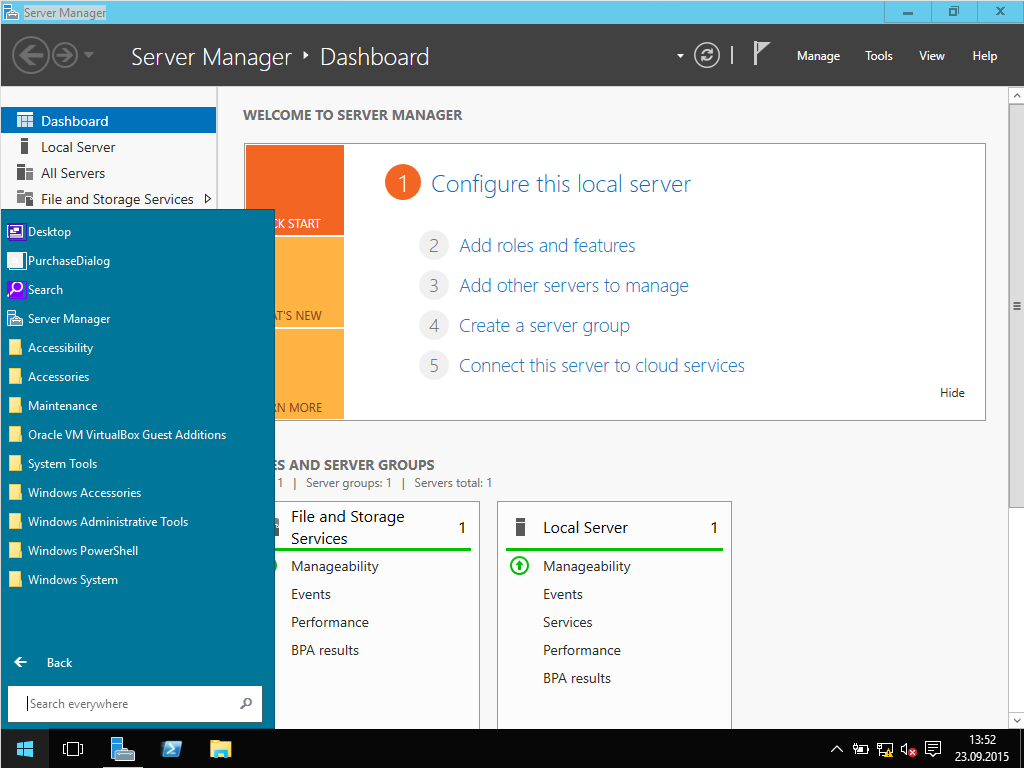Open the notifications flag in Server Manager

[759, 54]
